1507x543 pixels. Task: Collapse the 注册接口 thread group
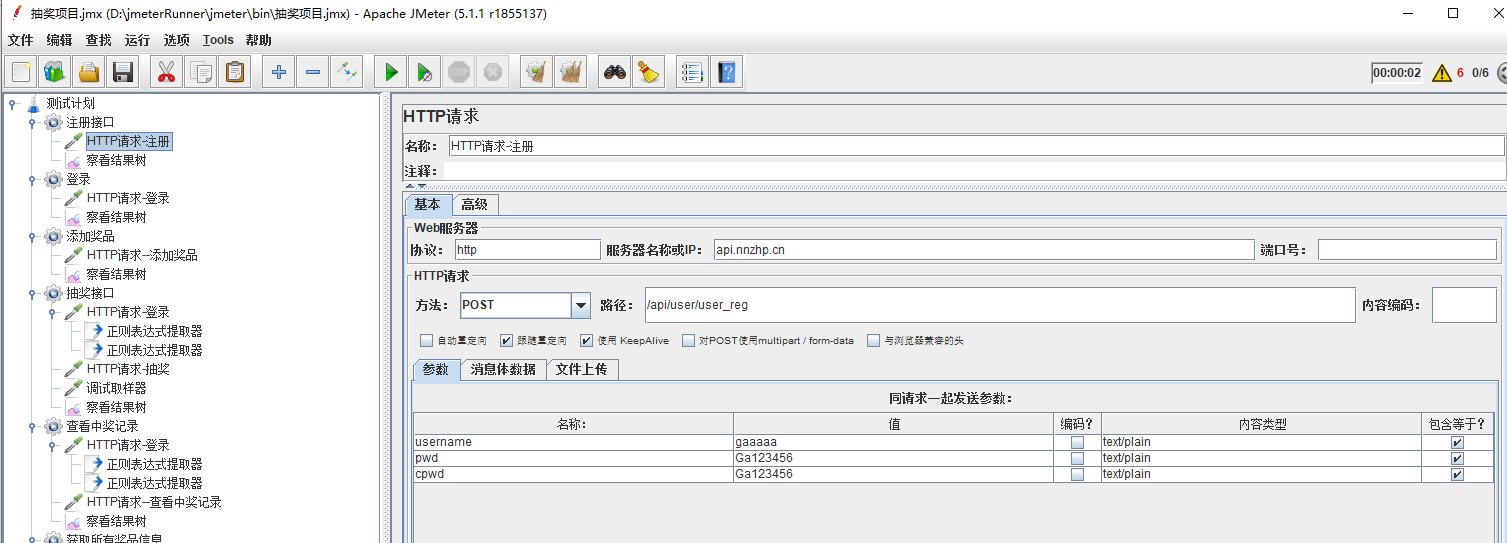[x=32, y=122]
